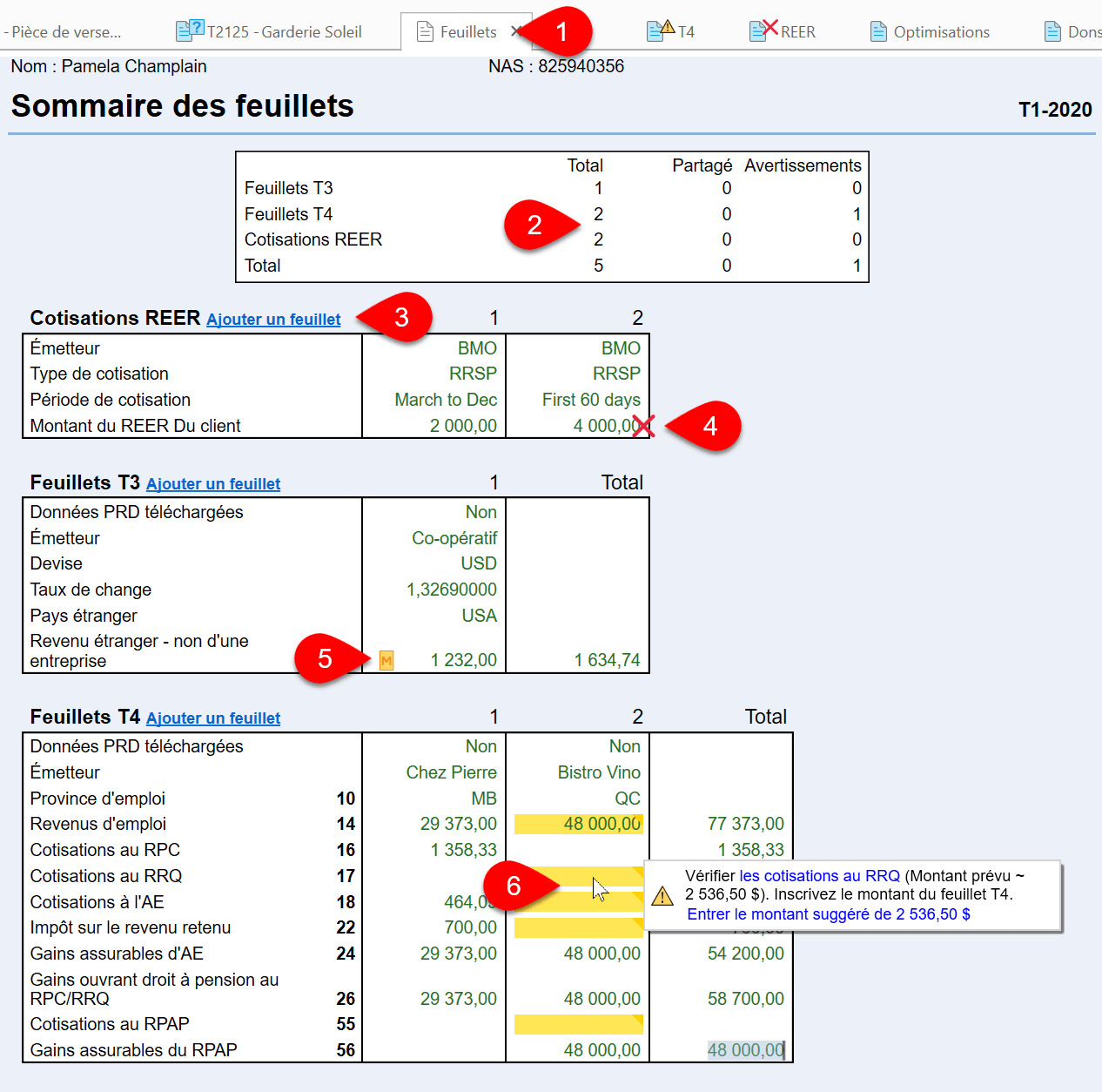
Task: Enter the suggested amount of 2 536,50 $
Action: (829, 914)
